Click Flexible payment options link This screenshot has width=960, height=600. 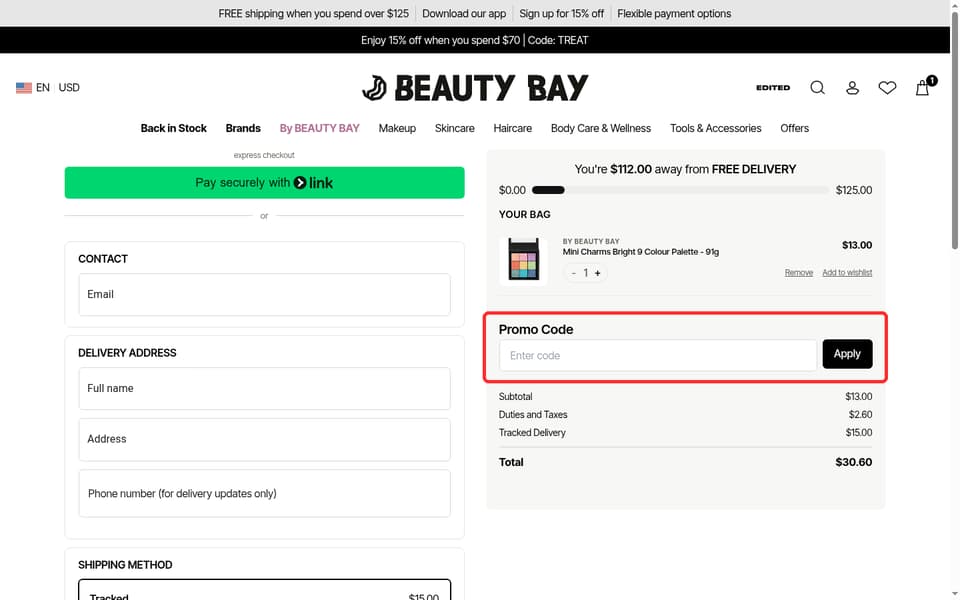[x=674, y=13]
